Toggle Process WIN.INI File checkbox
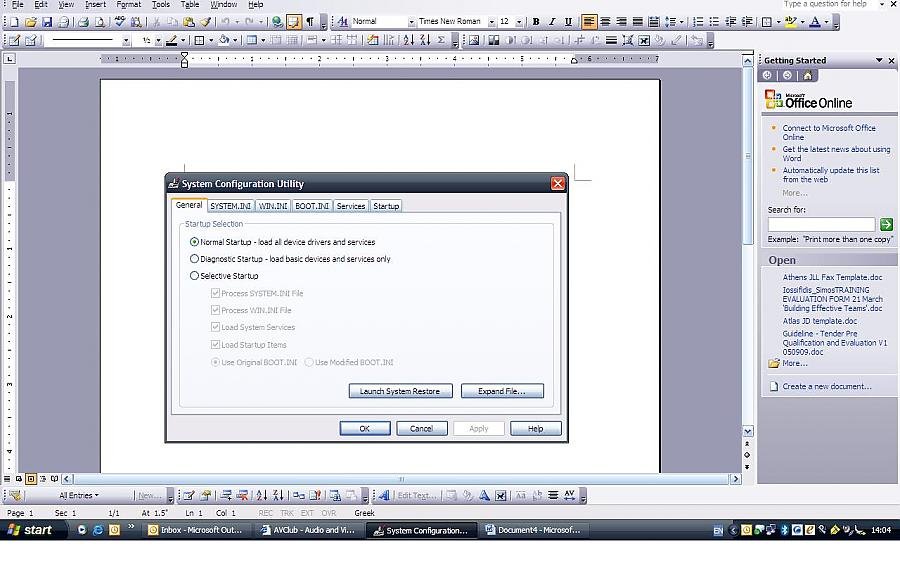 [x=215, y=310]
